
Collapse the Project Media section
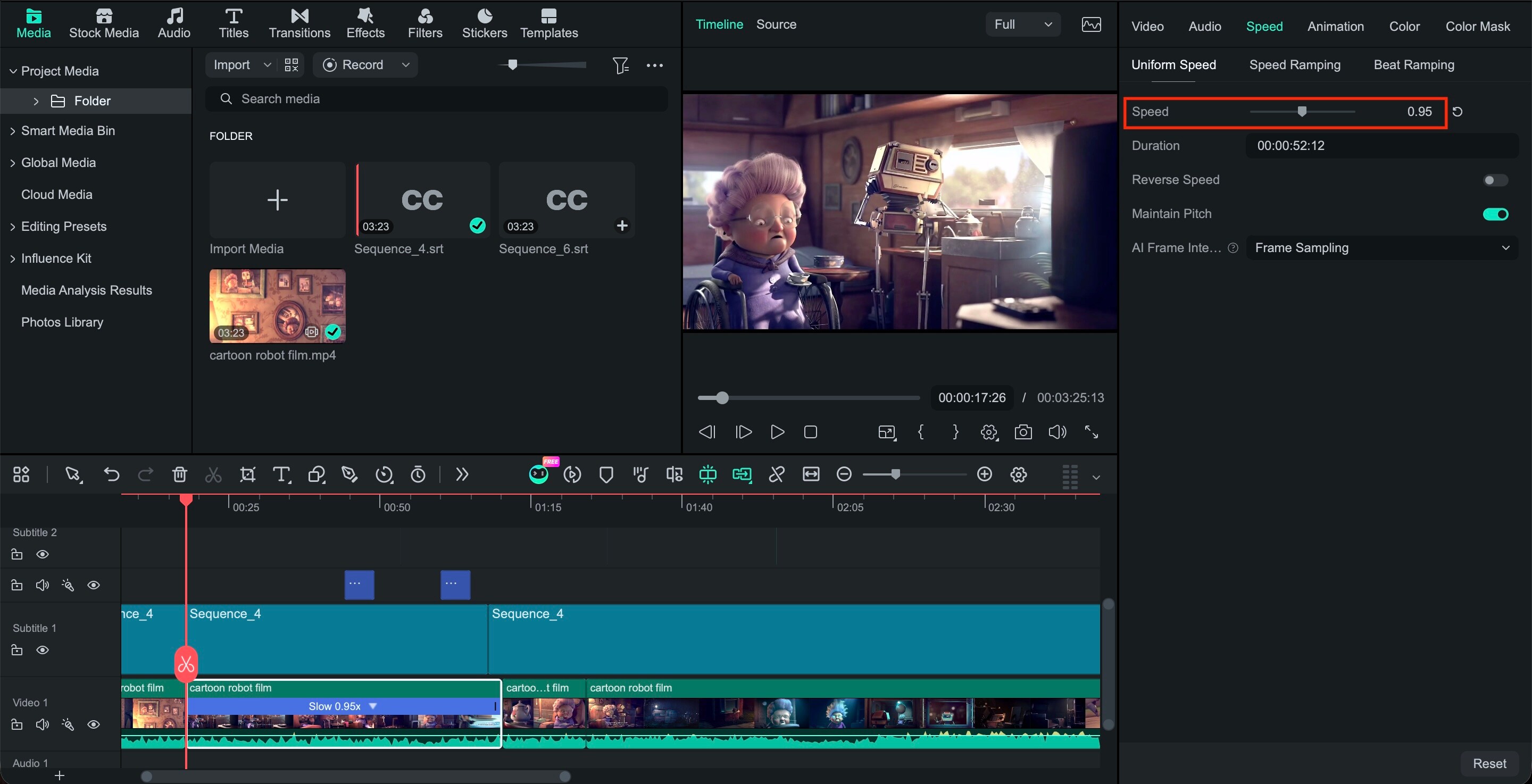(12, 71)
